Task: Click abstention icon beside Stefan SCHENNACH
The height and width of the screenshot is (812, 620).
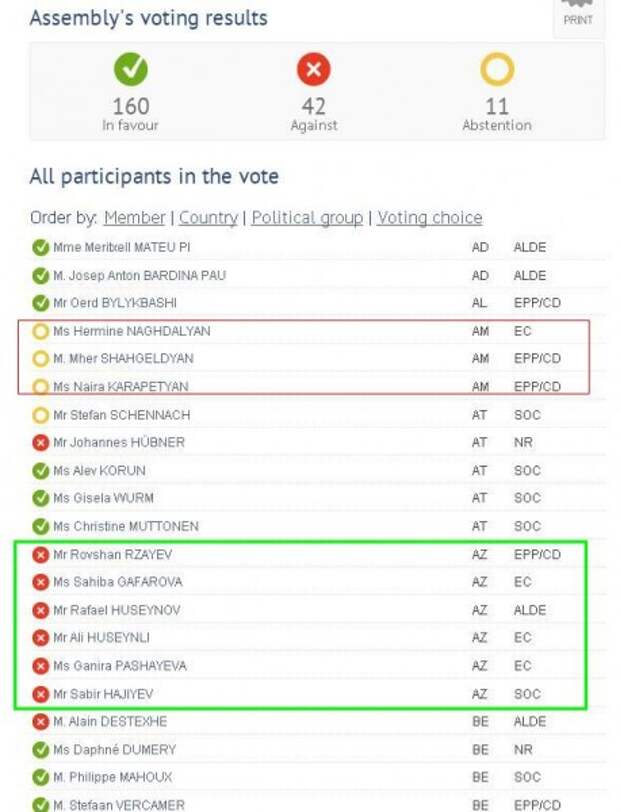Action: (40, 415)
